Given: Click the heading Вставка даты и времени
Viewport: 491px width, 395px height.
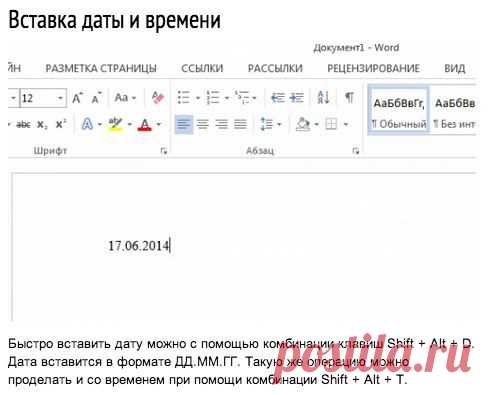Looking at the screenshot, I should [114, 20].
